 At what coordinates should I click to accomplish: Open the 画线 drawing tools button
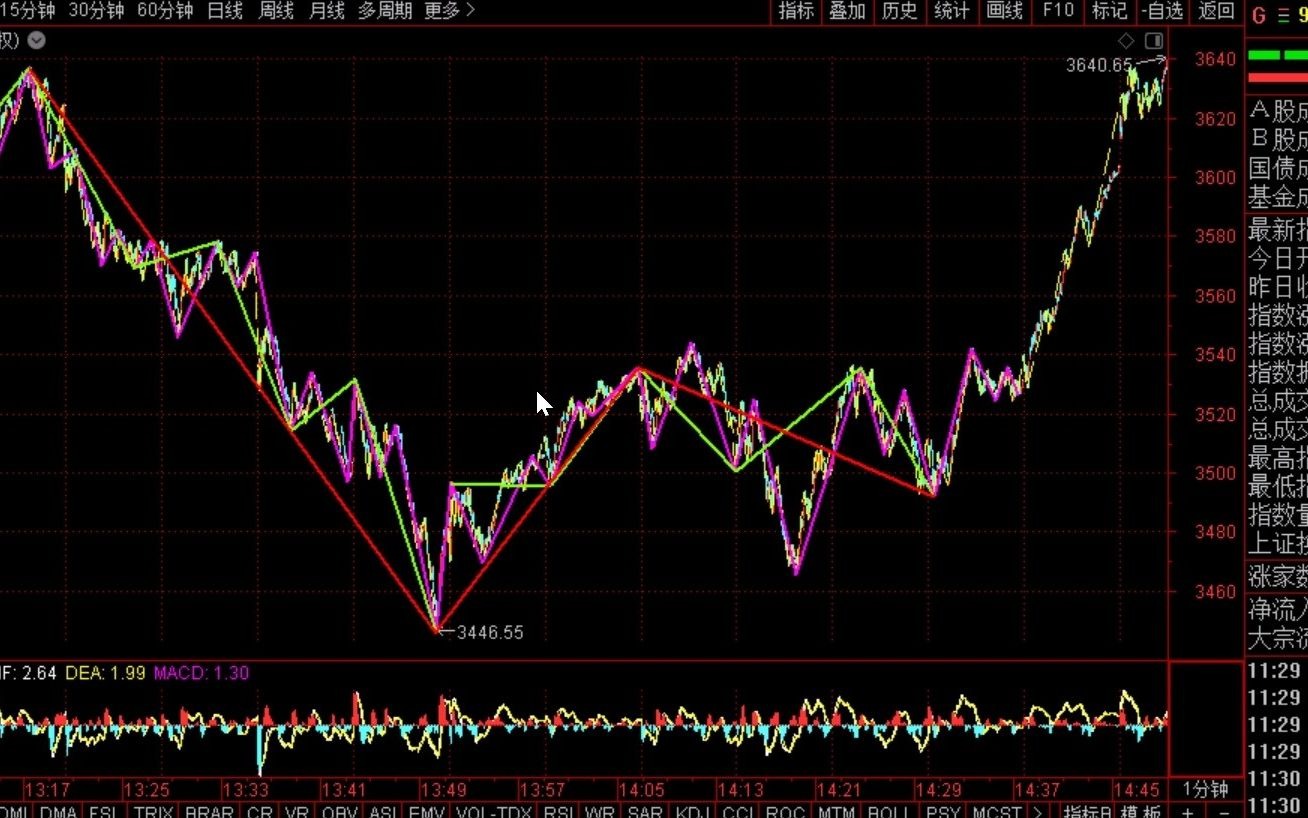pos(1004,11)
